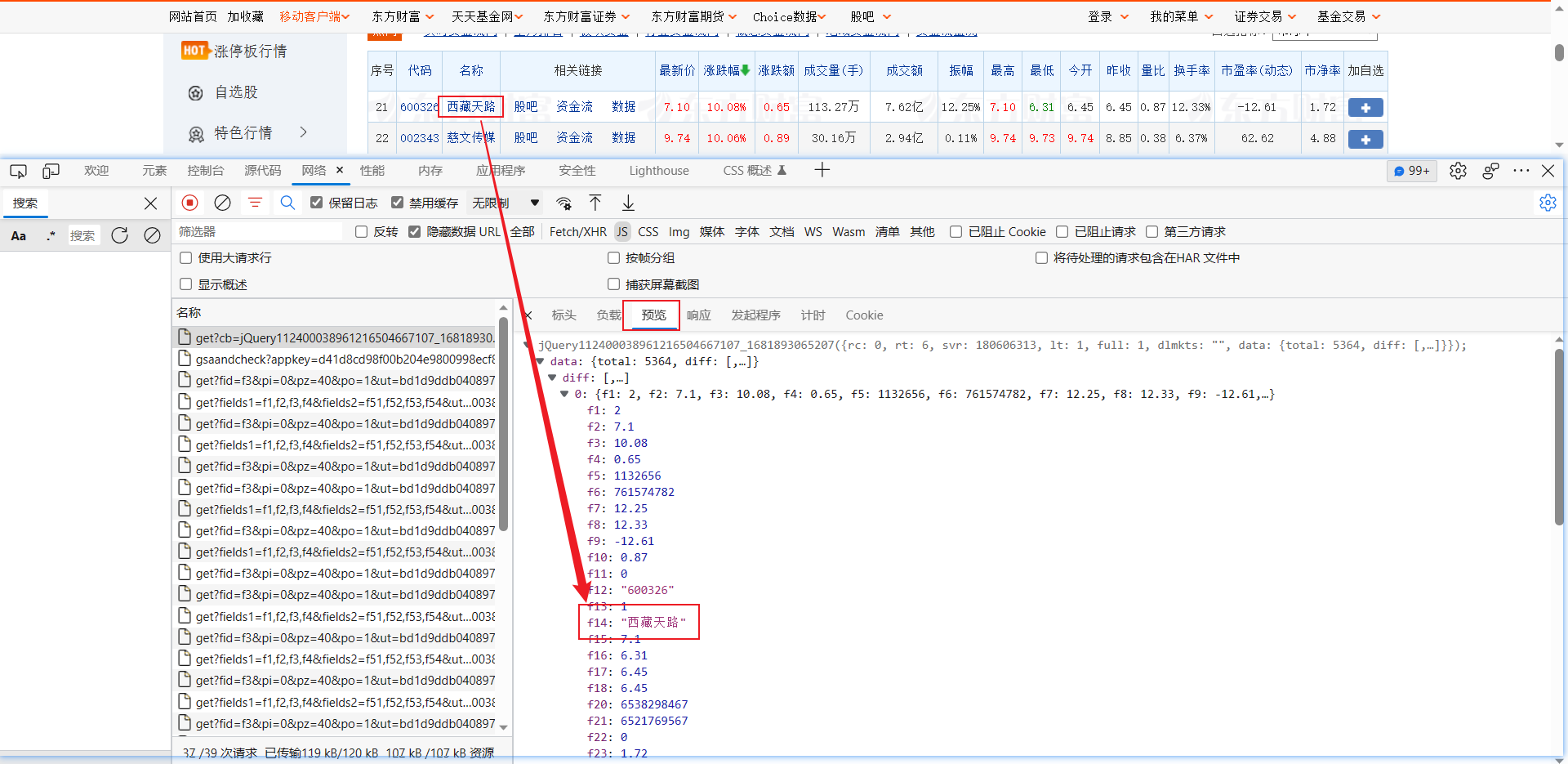Switch to Lighthouse tab
The width and height of the screenshot is (1568, 764).
click(x=659, y=171)
